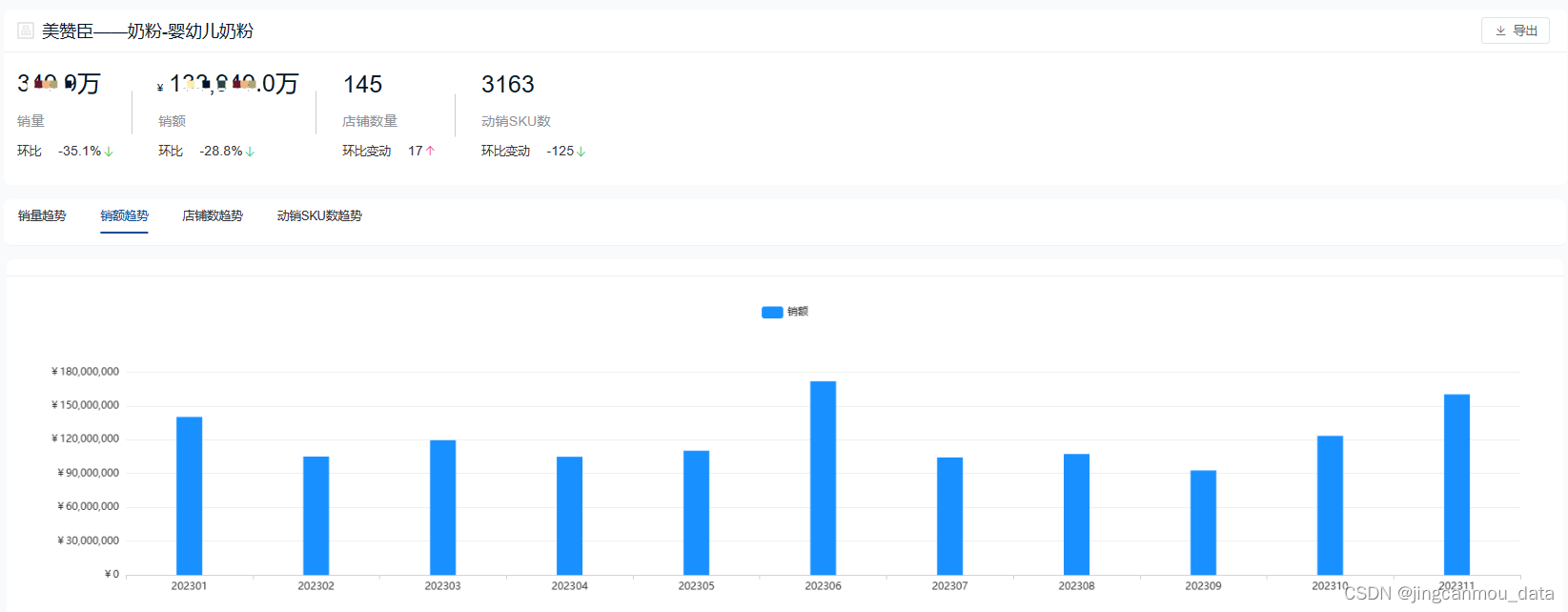Open the 店铺数趋势 tab

213,215
